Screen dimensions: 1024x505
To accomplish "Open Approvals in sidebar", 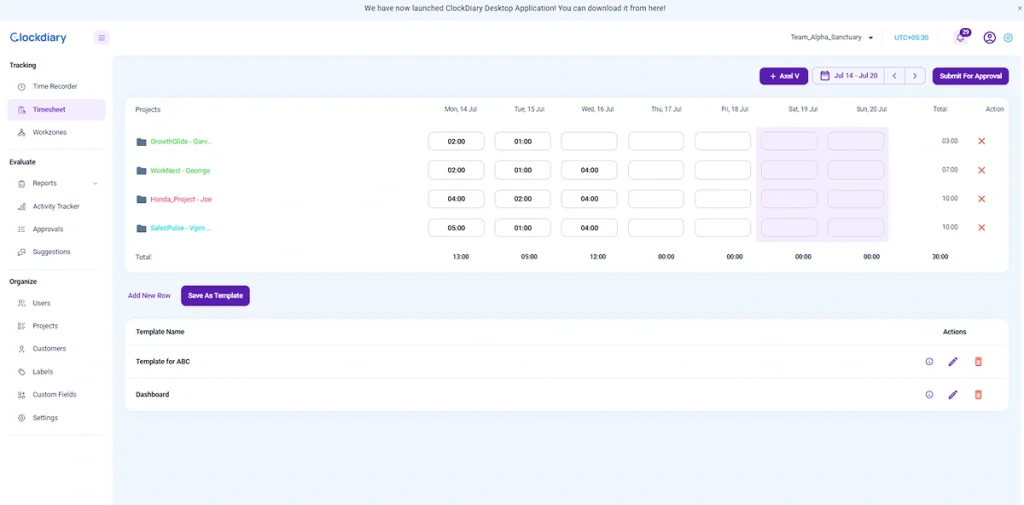I will pyautogui.click(x=56, y=229).
